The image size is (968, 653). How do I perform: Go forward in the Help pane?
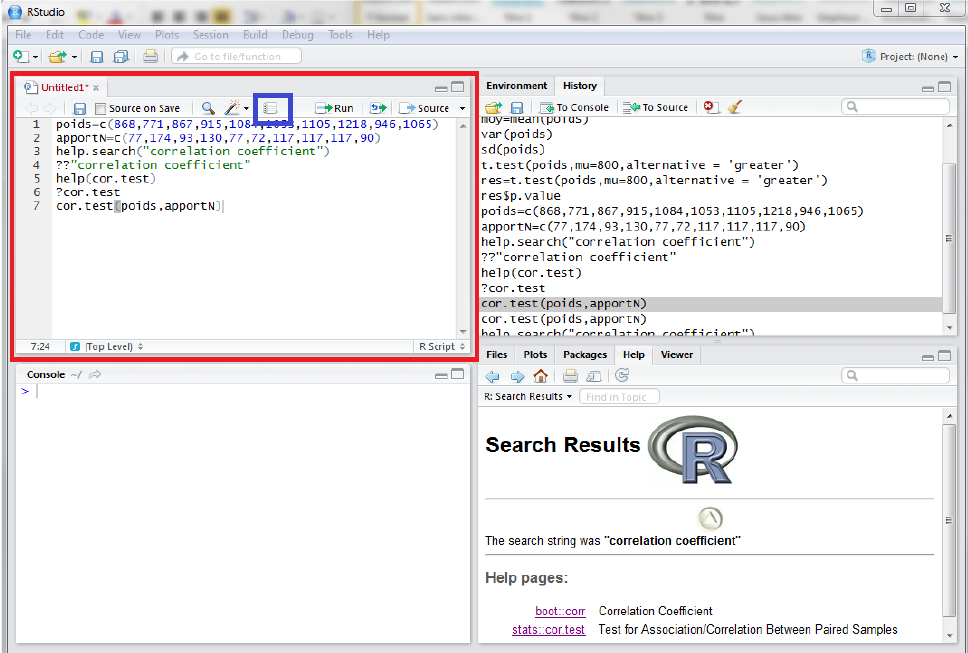pos(517,376)
